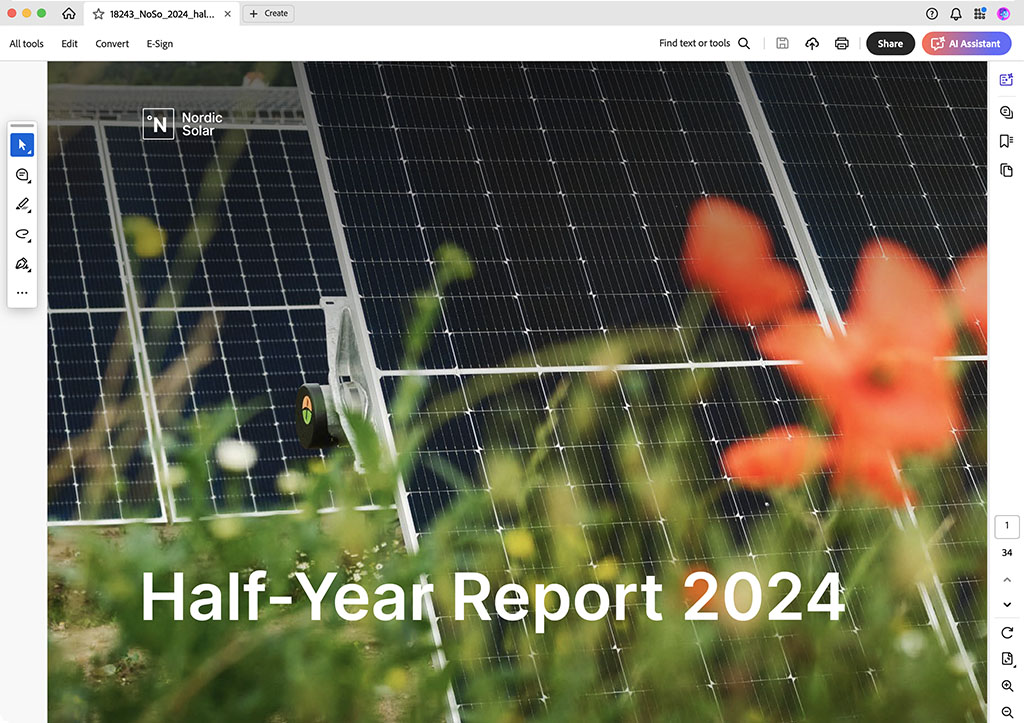Open the E-Sign menu
The width and height of the screenshot is (1024, 723).
[x=160, y=44]
